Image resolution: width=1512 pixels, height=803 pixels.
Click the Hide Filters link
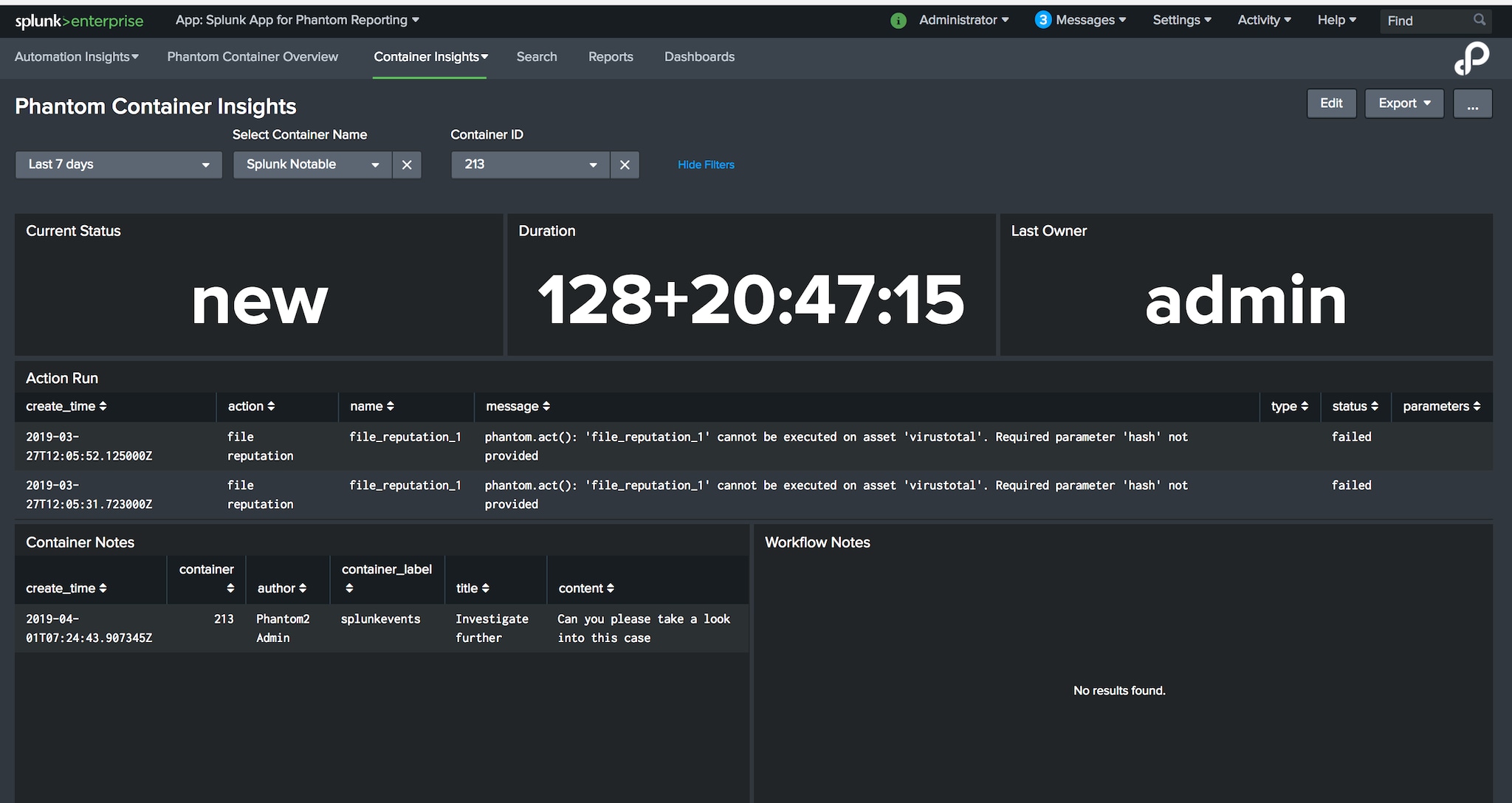pos(706,165)
